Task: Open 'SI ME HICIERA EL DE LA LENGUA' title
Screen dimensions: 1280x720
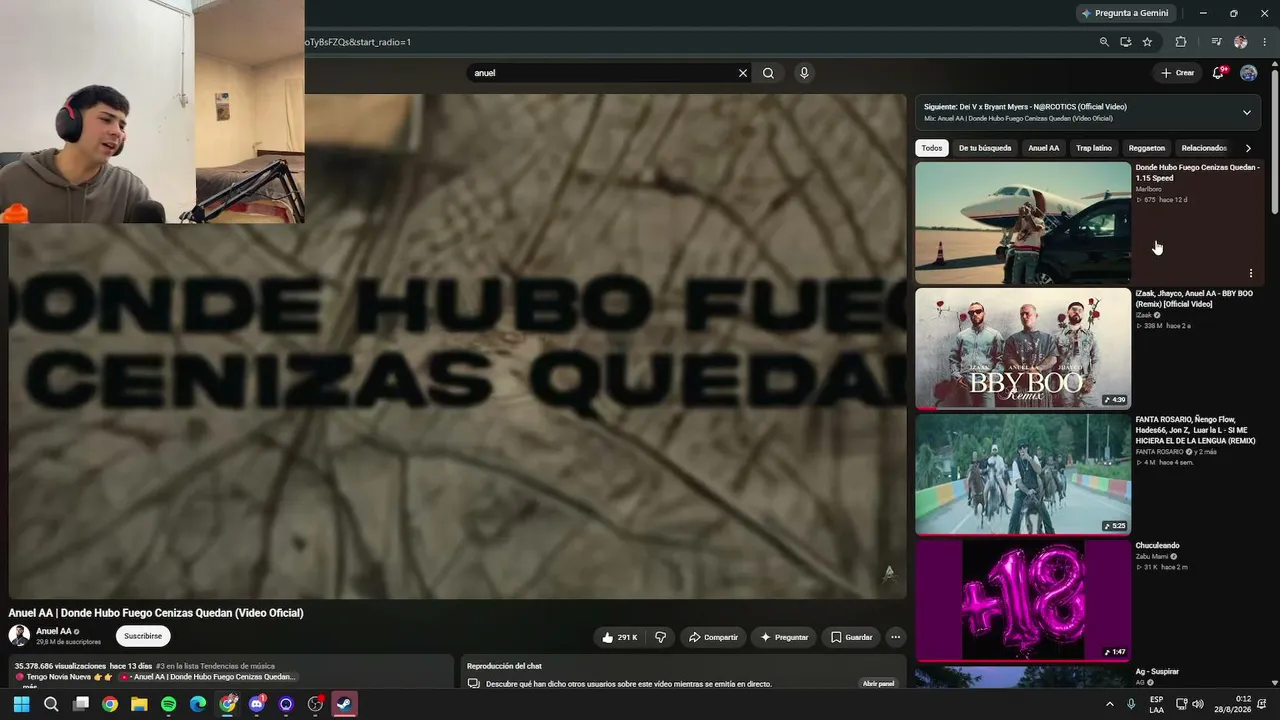Action: [1195, 430]
